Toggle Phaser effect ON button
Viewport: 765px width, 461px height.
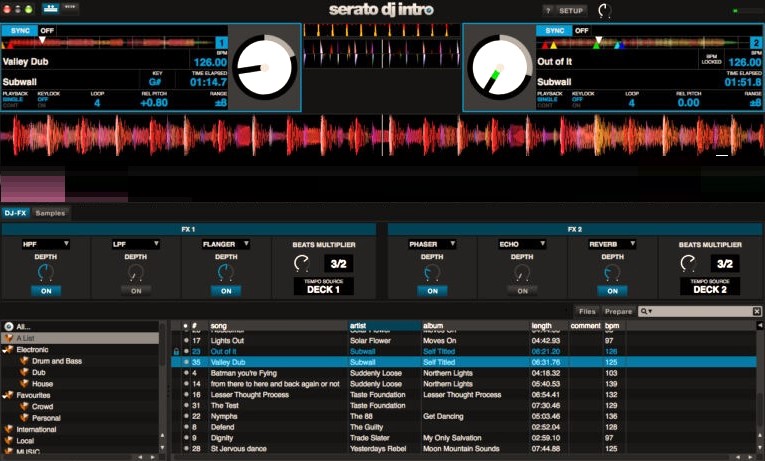432,291
